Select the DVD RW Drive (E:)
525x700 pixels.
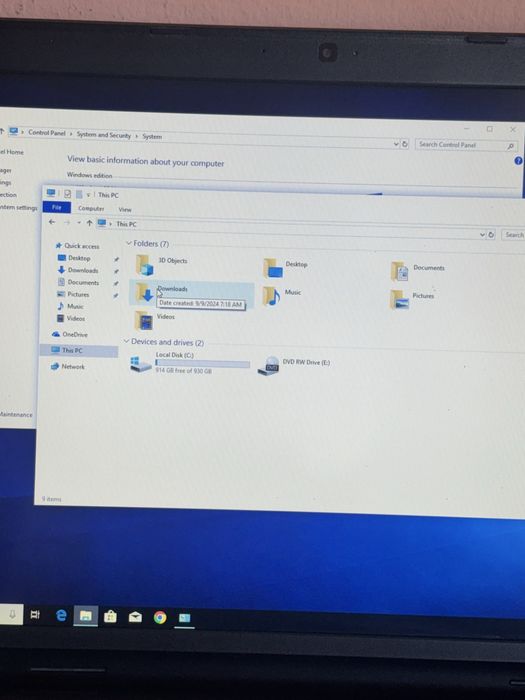[294, 366]
